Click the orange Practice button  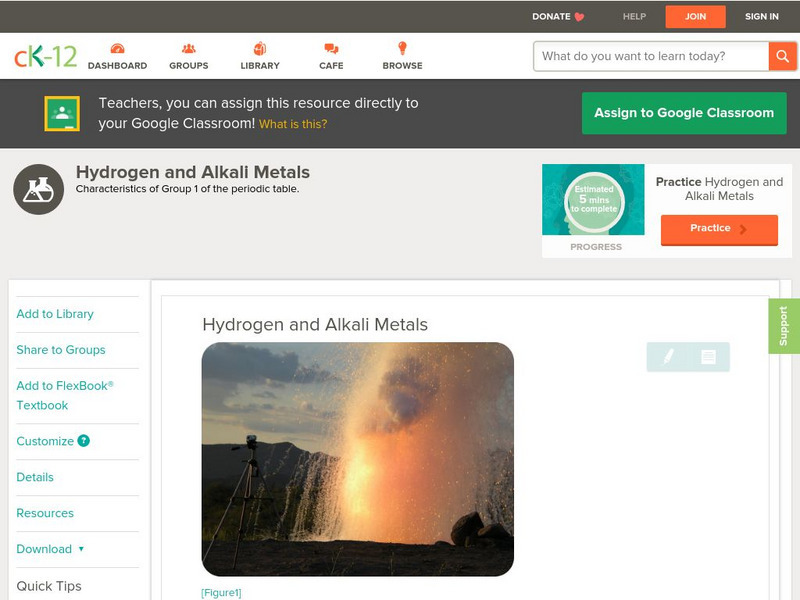coord(718,229)
